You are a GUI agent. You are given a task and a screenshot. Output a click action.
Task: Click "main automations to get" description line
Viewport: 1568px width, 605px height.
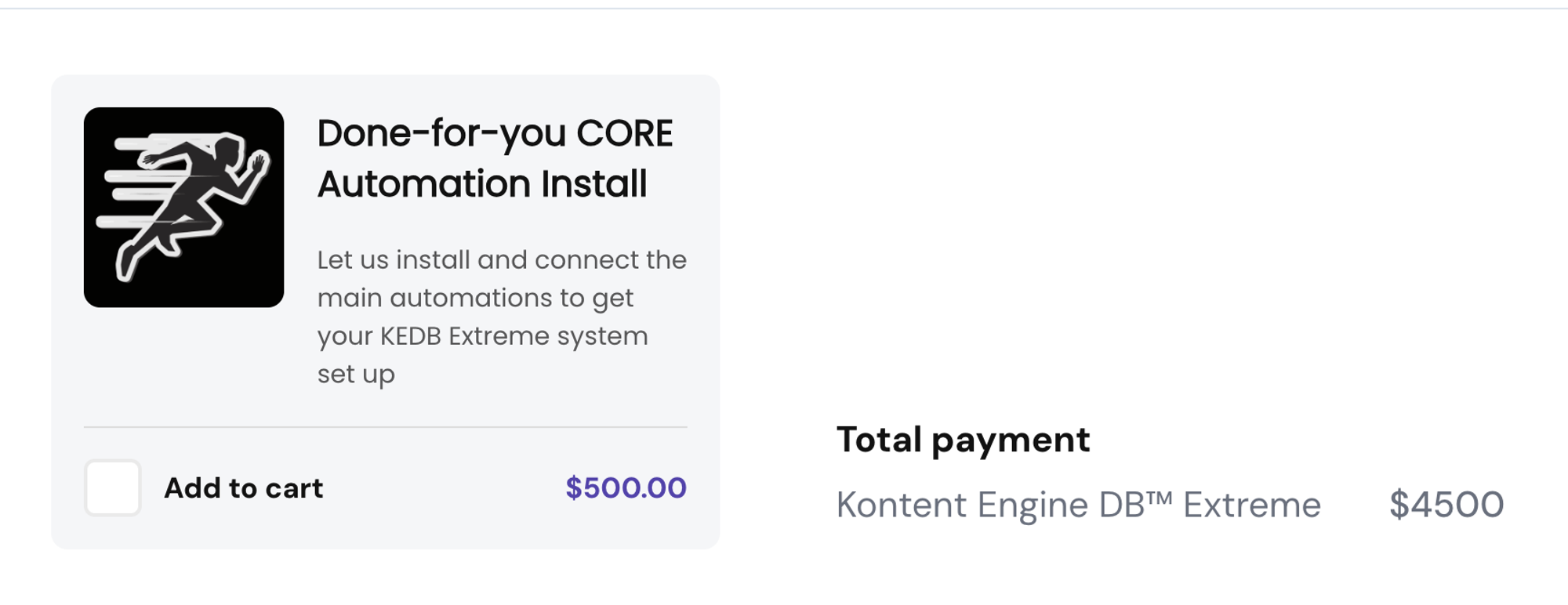(475, 298)
